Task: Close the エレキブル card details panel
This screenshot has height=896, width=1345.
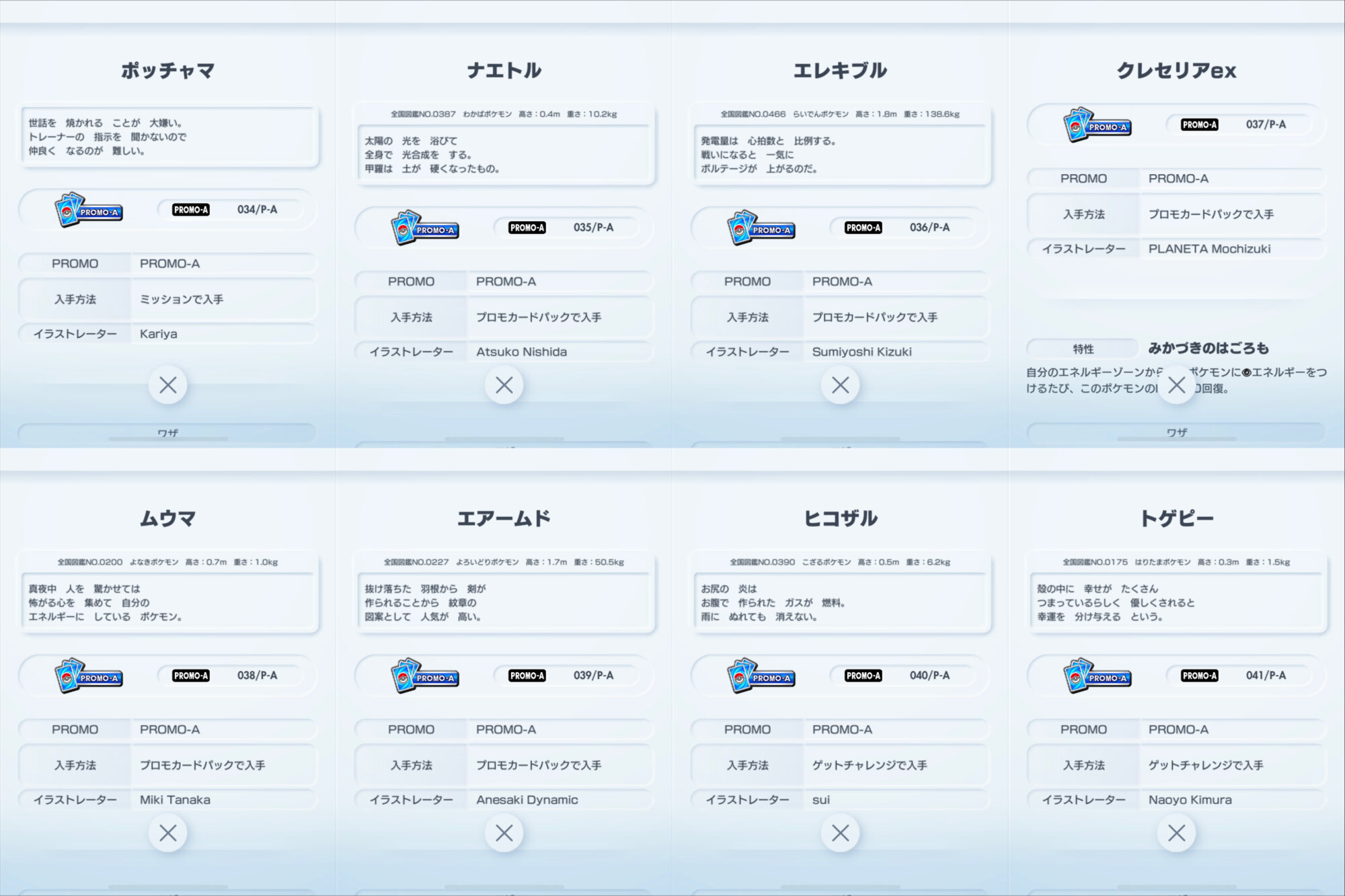Action: point(841,385)
